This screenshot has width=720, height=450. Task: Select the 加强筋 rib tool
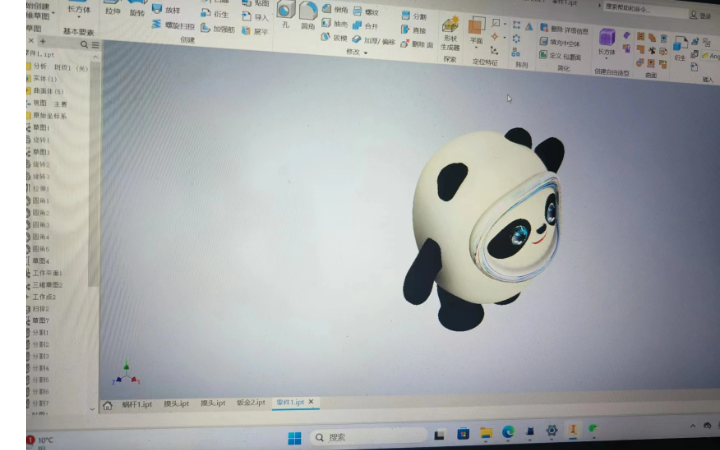218,29
